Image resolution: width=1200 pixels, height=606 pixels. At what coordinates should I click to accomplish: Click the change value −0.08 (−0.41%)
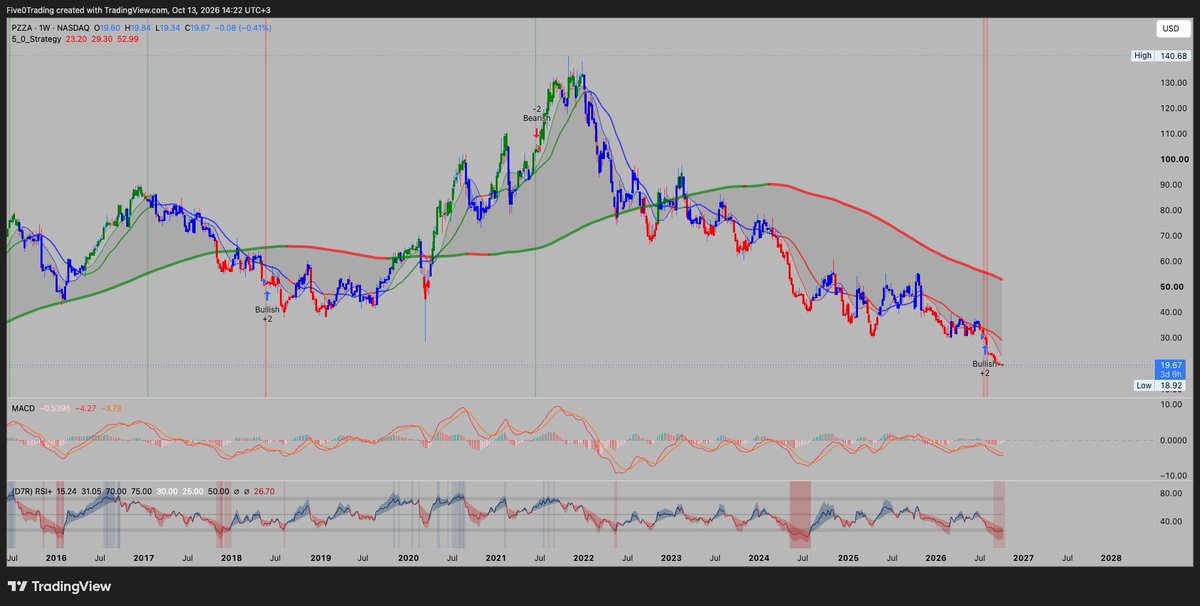241,29
